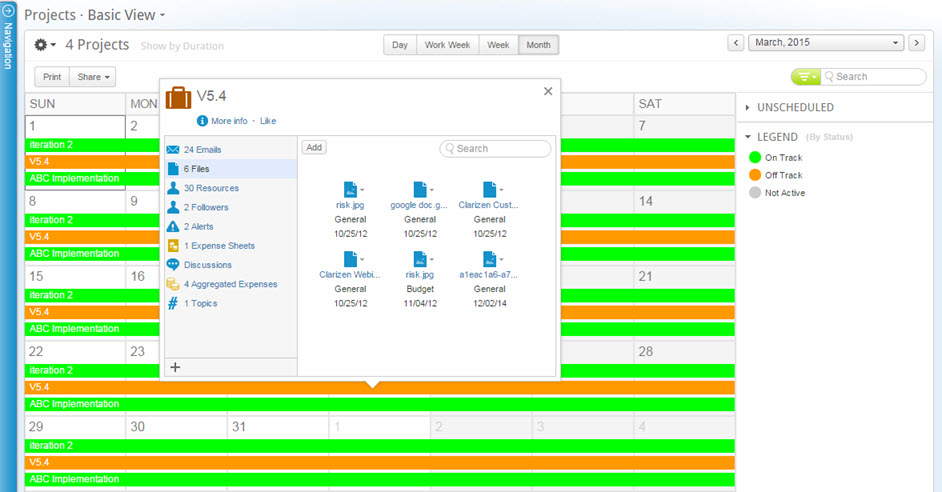Screen dimensions: 942x492
Task: Open google doc file dropdown arrow
Action: [x=432, y=190]
